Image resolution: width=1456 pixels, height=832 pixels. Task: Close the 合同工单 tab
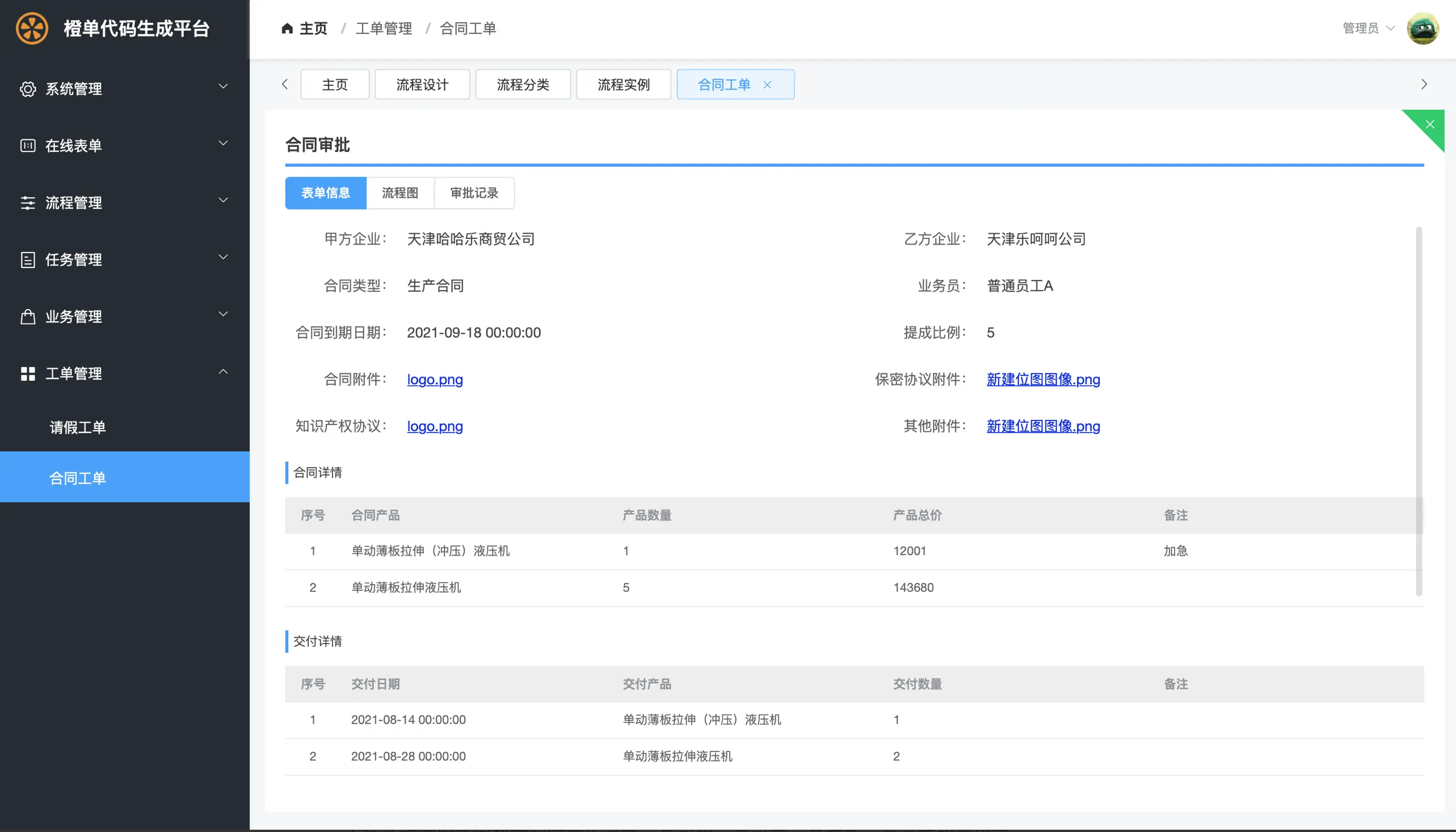pyautogui.click(x=770, y=84)
